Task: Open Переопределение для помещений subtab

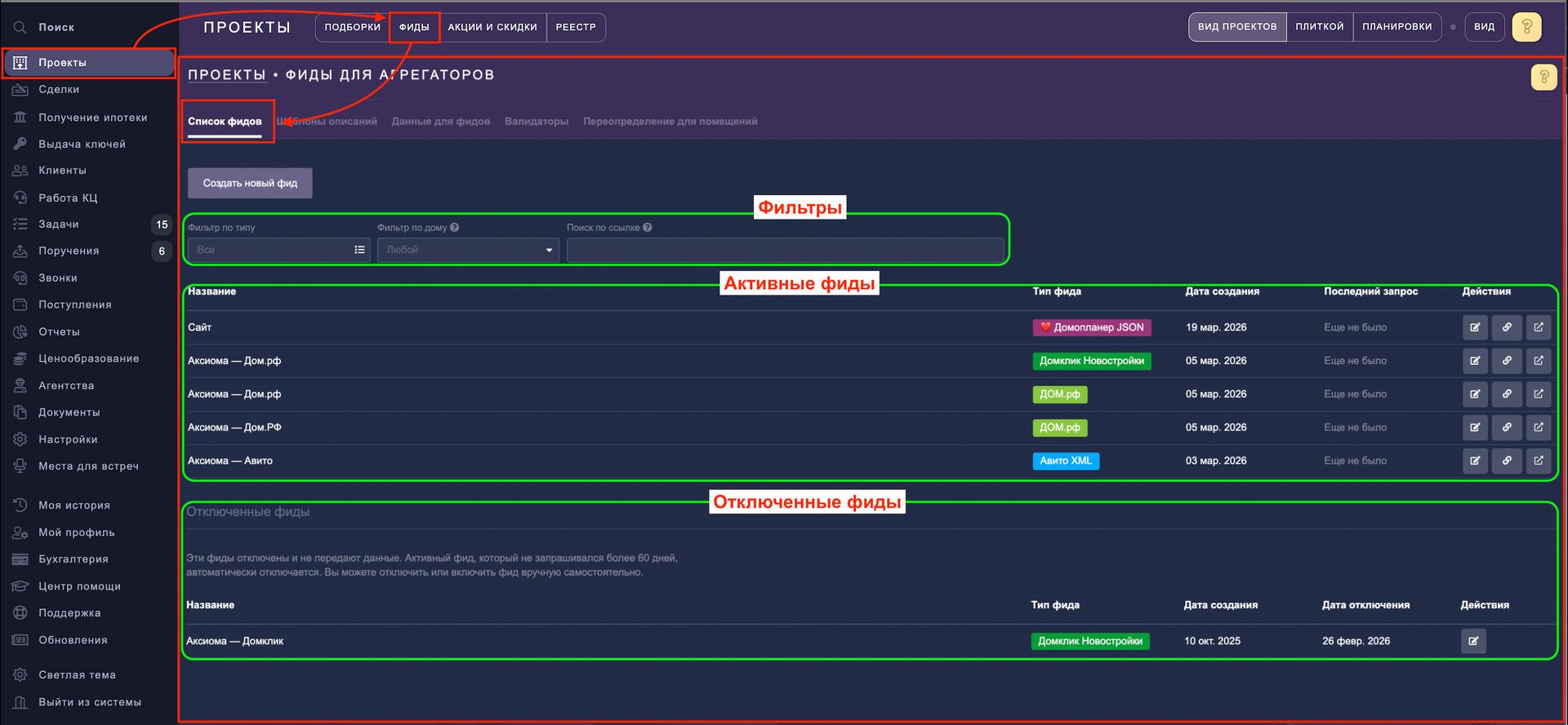Action: click(670, 122)
